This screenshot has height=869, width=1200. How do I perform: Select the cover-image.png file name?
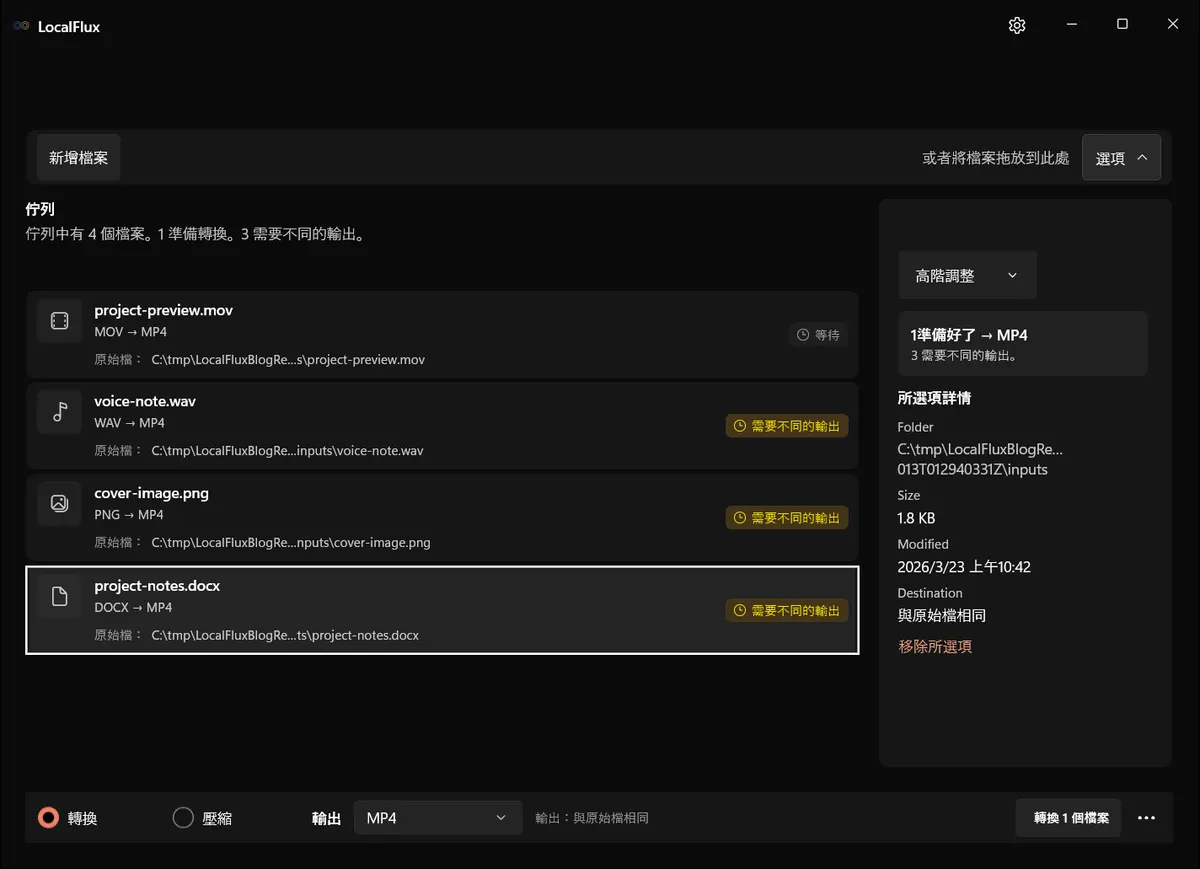point(152,493)
